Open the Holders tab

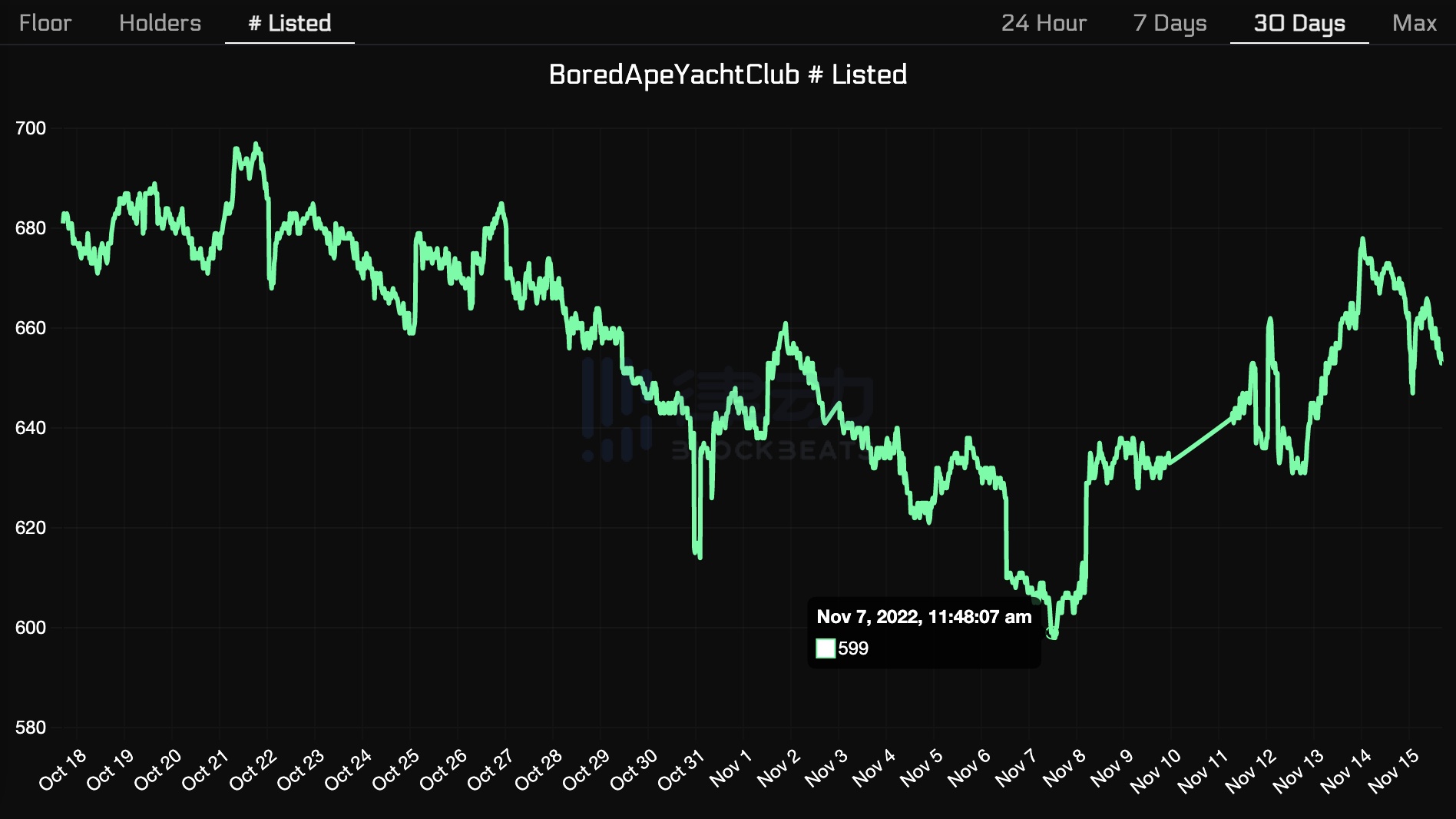click(x=160, y=23)
